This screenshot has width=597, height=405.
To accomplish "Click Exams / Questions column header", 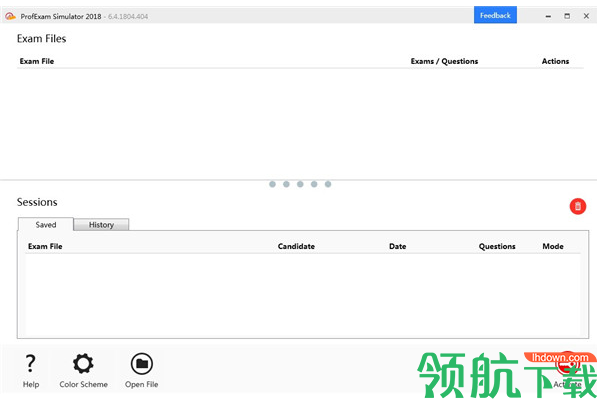I will click(x=444, y=61).
